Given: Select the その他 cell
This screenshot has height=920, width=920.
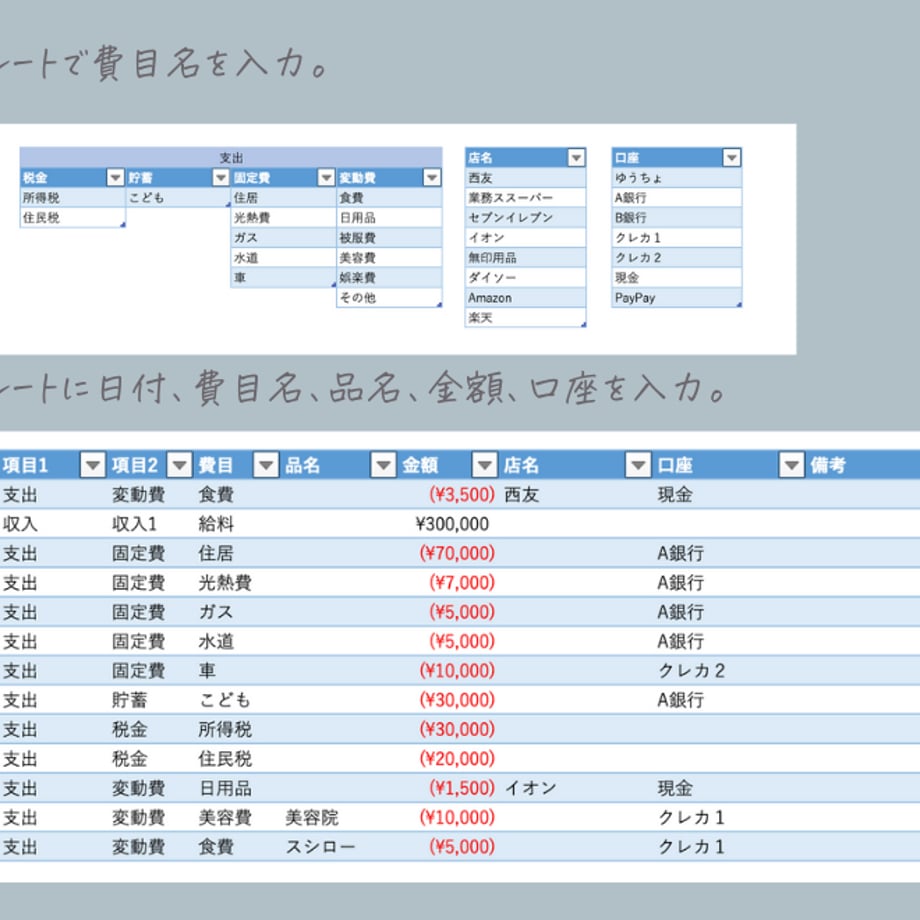Looking at the screenshot, I should pos(389,297).
